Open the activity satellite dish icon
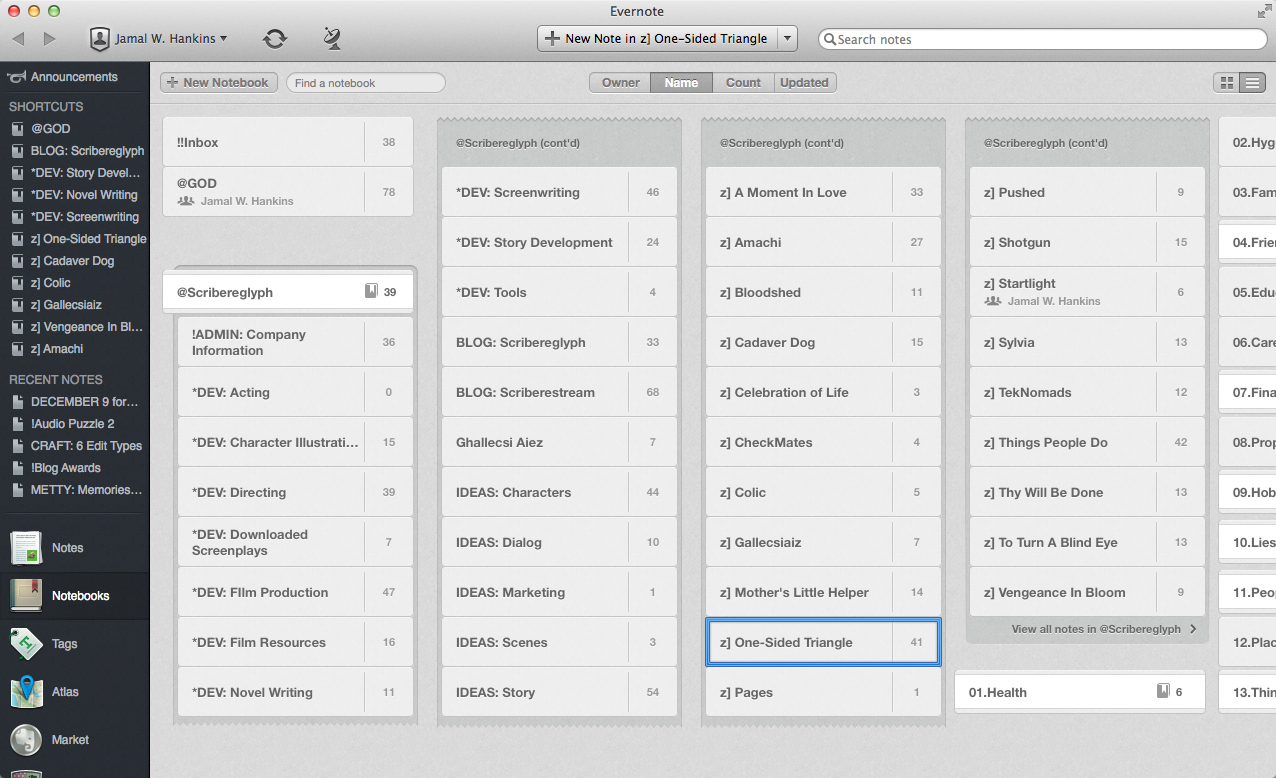1276x778 pixels. 332,39
